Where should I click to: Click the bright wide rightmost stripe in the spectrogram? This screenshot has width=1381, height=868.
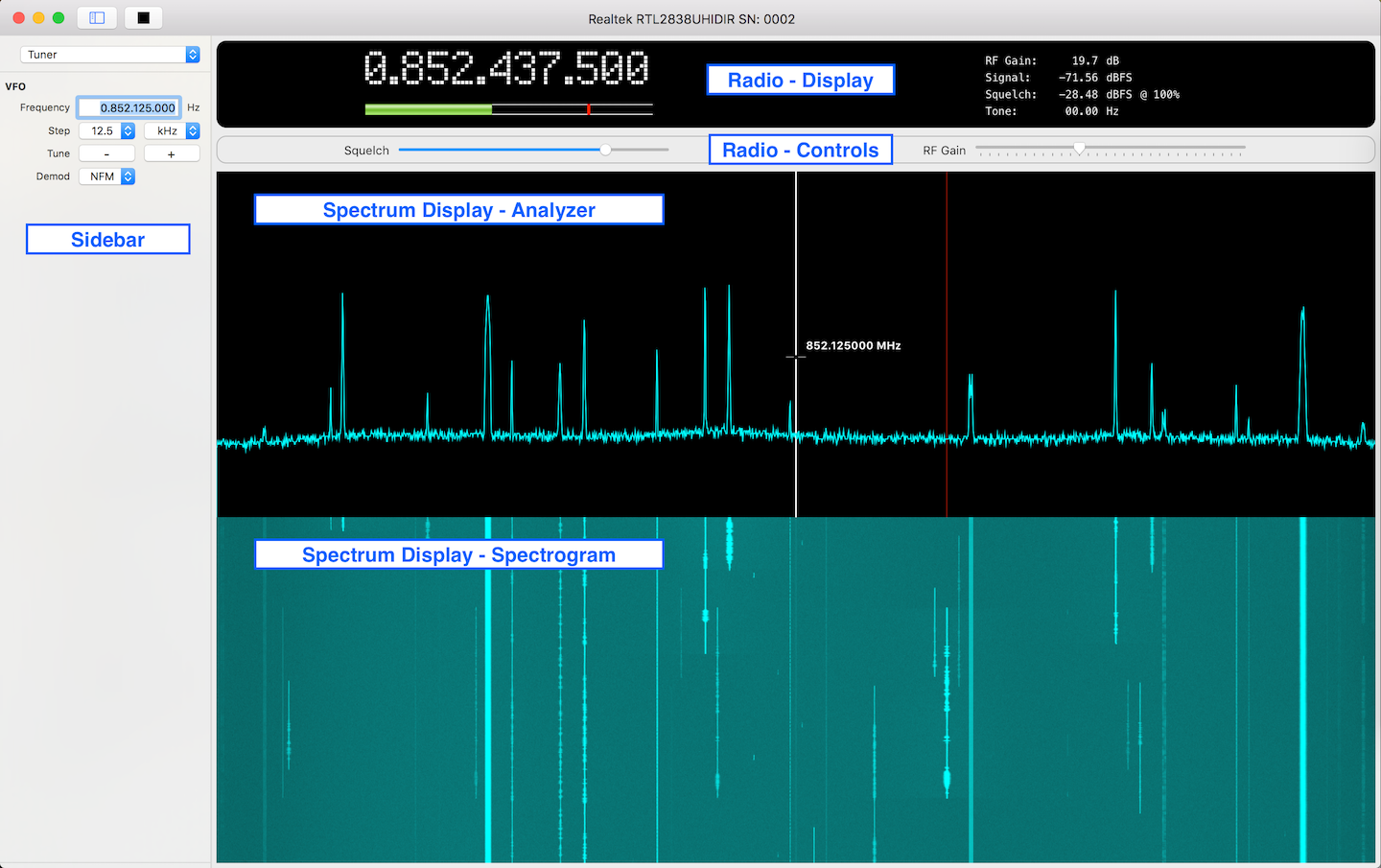pos(1302,691)
